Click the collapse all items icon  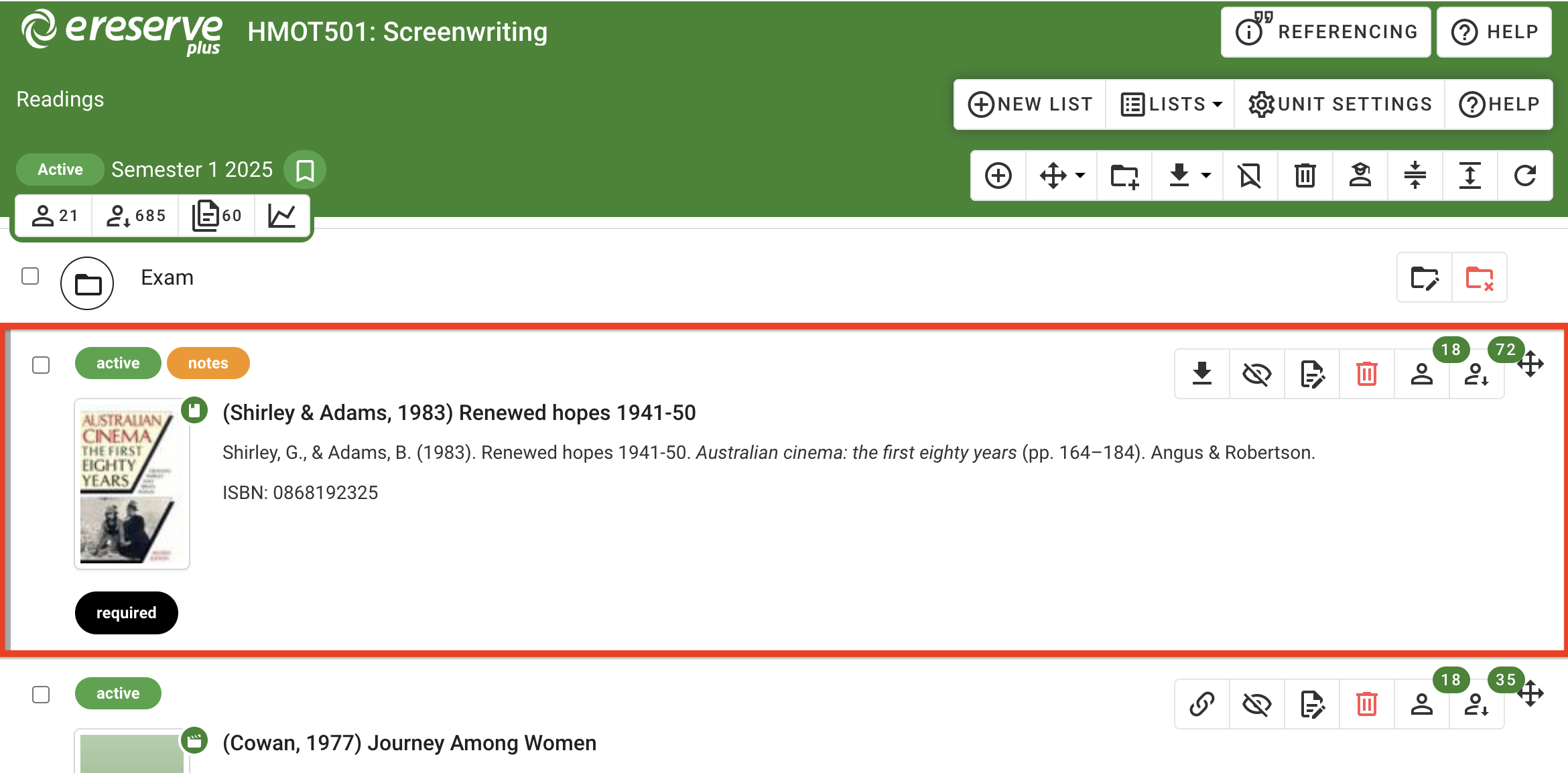tap(1415, 175)
